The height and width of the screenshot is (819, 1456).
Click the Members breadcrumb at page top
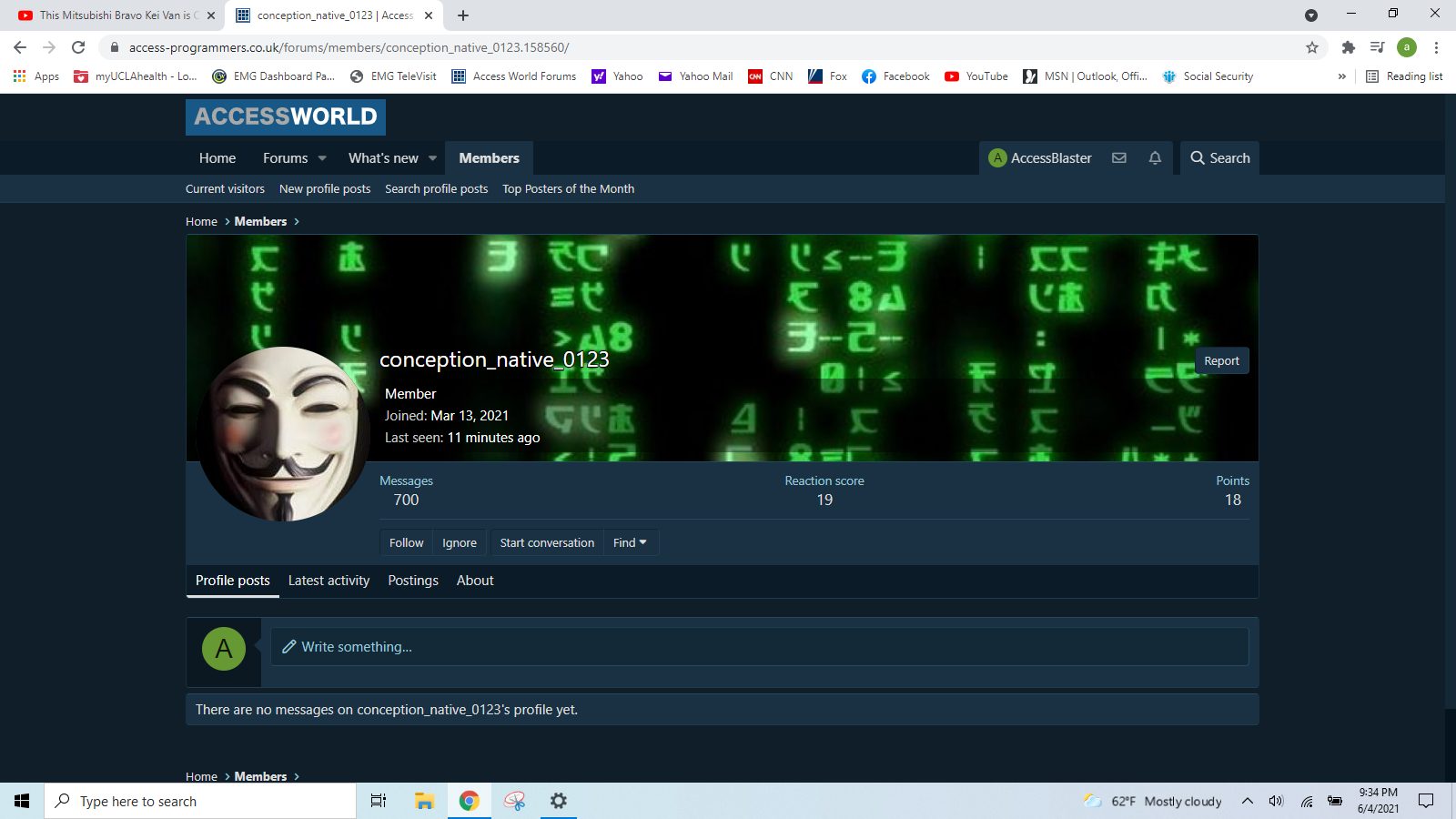coord(260,221)
